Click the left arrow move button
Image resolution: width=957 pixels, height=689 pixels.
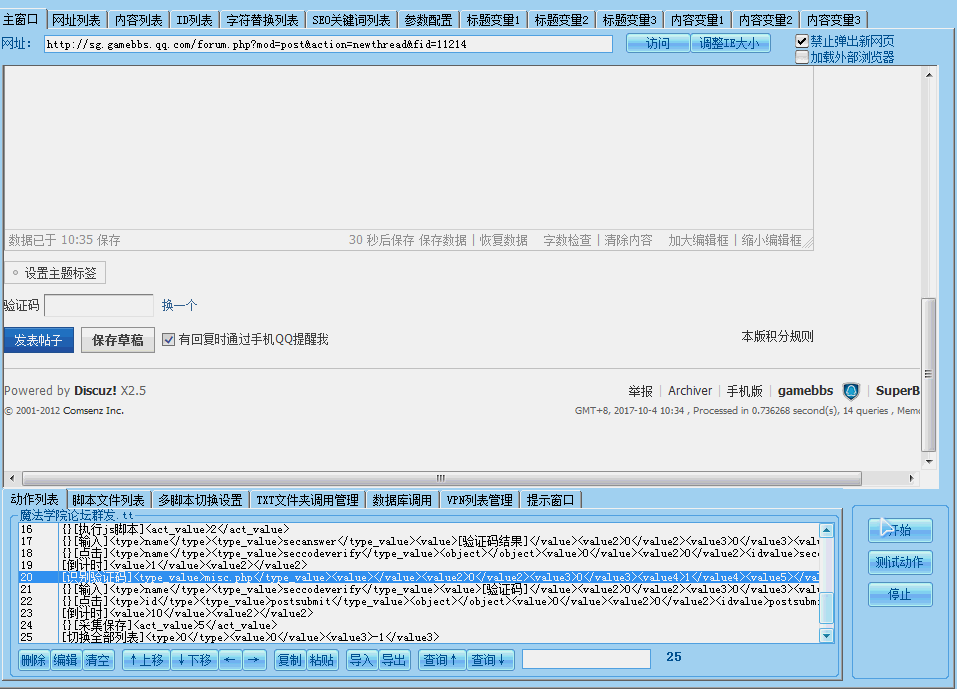point(230,660)
